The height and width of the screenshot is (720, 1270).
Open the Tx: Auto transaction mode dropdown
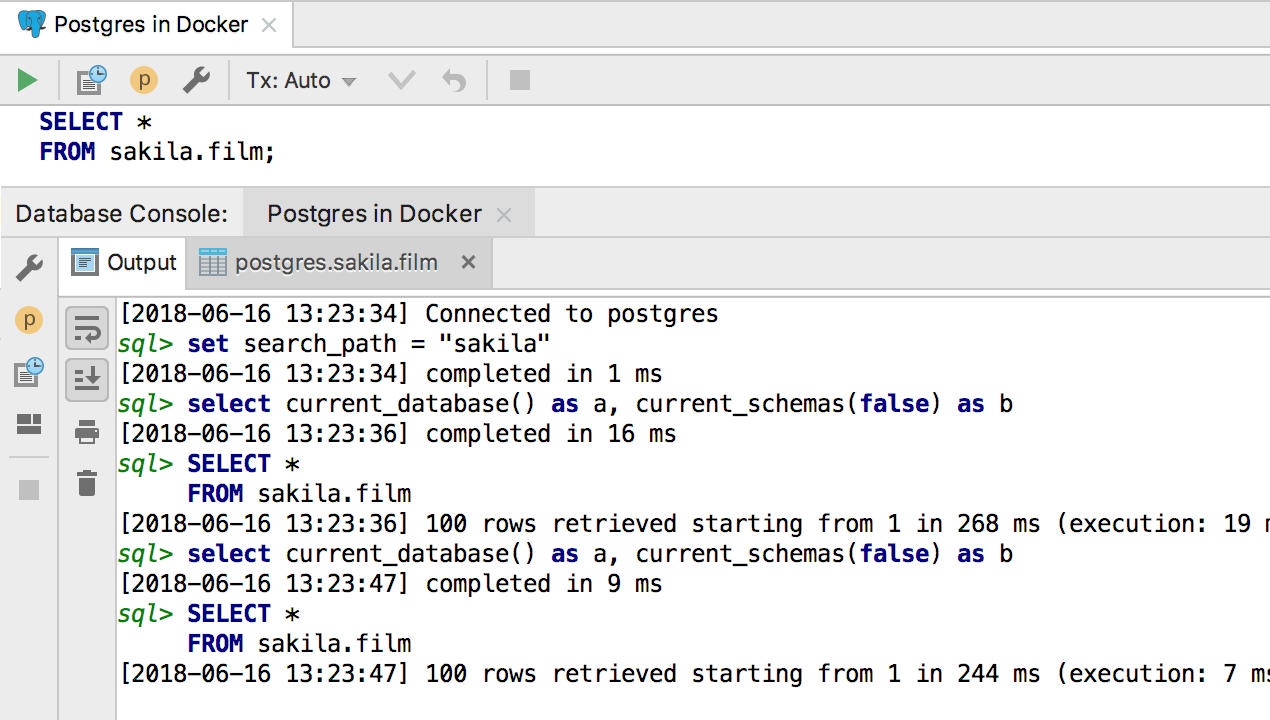302,80
